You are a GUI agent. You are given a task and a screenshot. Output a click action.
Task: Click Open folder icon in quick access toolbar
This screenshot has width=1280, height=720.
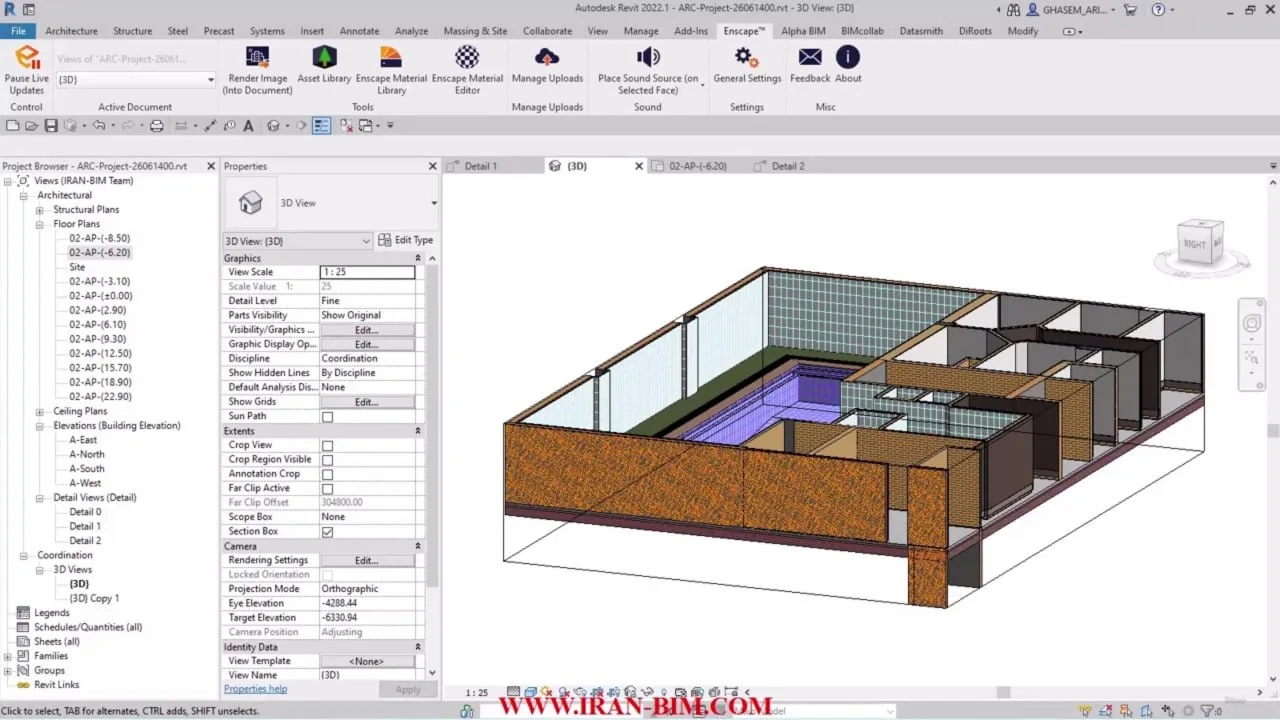[32, 126]
